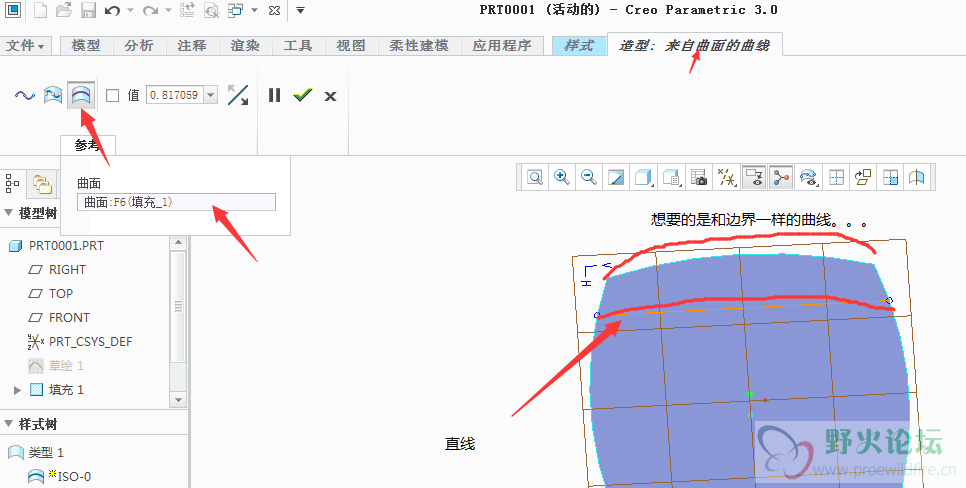The width and height of the screenshot is (966, 488).
Task: Click the Redo arrow icon
Action: [x=150, y=10]
